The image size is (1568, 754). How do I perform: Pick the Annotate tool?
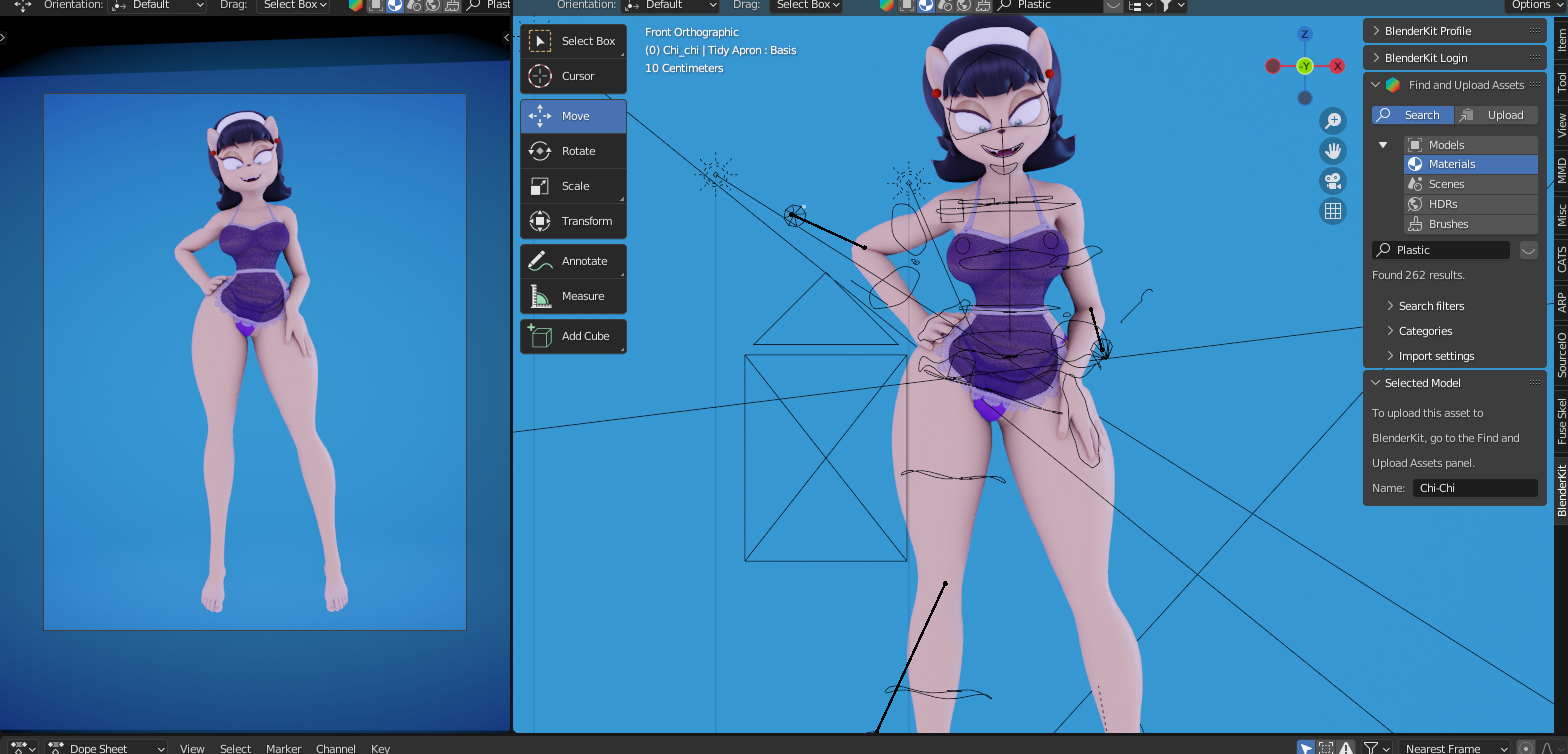coord(573,261)
